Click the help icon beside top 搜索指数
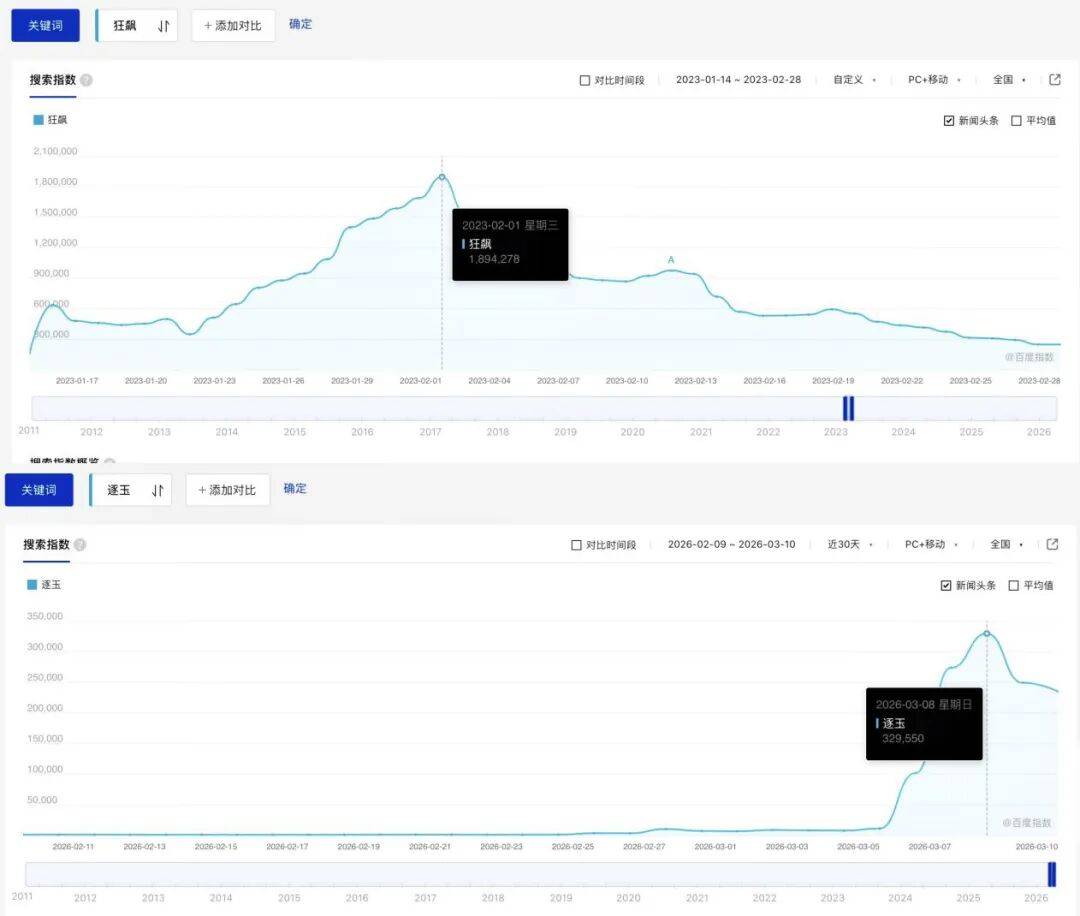 [x=87, y=80]
